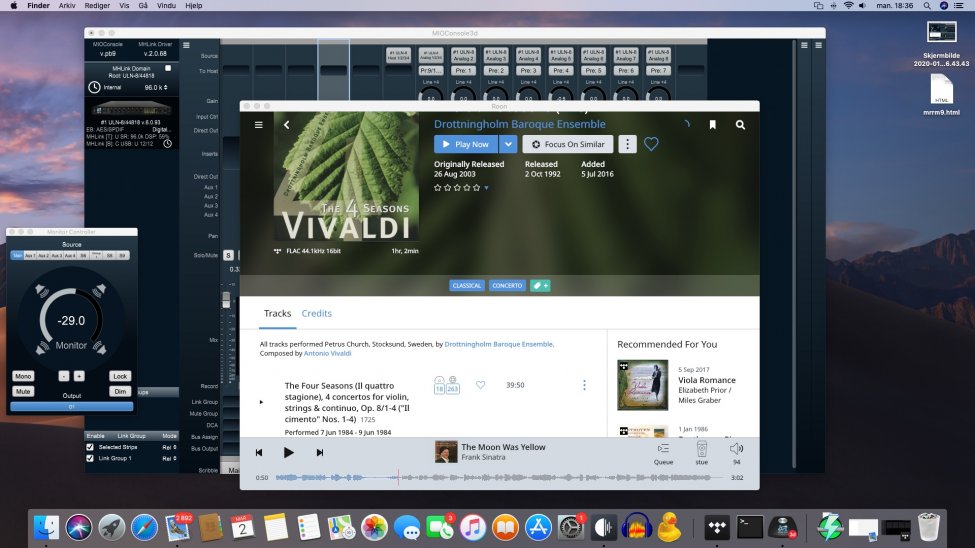Expand star rating dropdown arrow
The height and width of the screenshot is (548, 975).
[x=486, y=187]
